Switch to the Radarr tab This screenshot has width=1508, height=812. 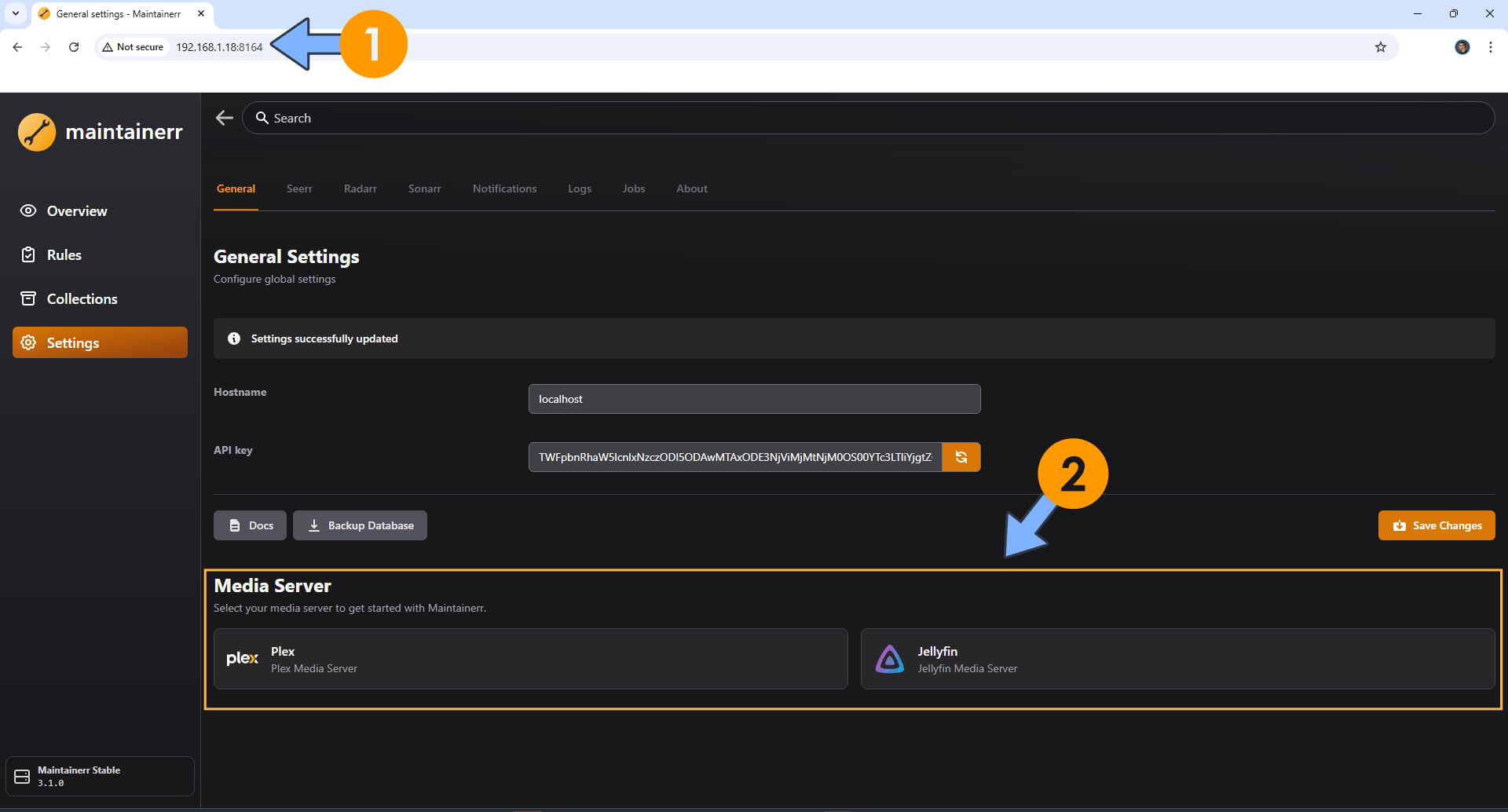360,189
